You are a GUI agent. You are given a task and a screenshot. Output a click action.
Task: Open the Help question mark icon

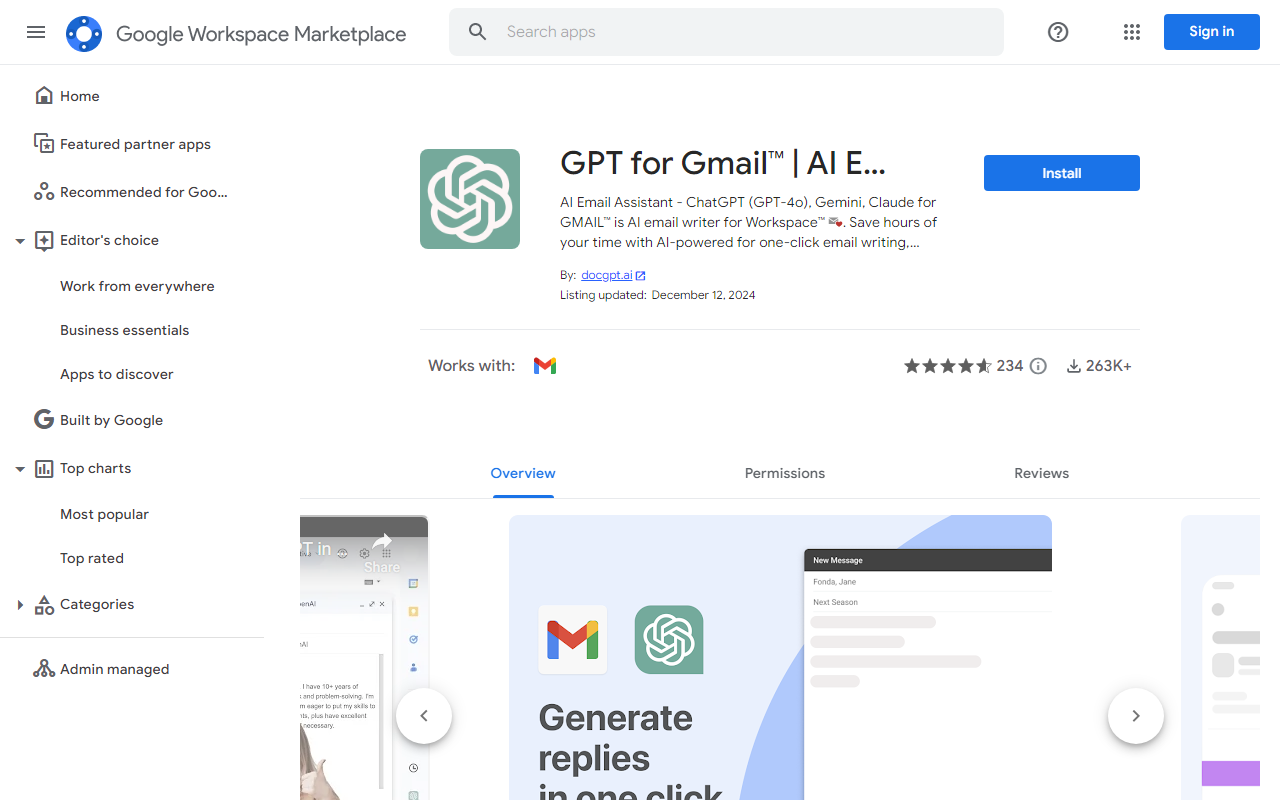pos(1058,32)
